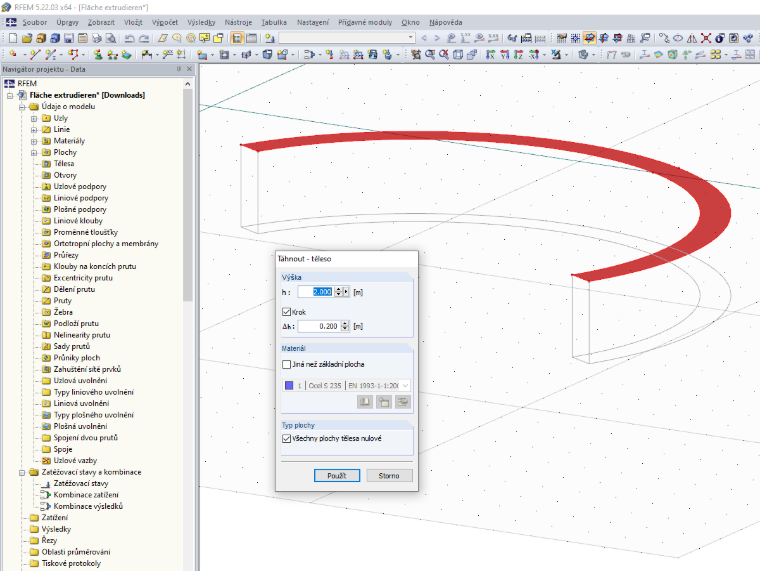This screenshot has width=760, height=571.
Task: Click the isometric wireframe cube icon
Action: tap(458, 55)
